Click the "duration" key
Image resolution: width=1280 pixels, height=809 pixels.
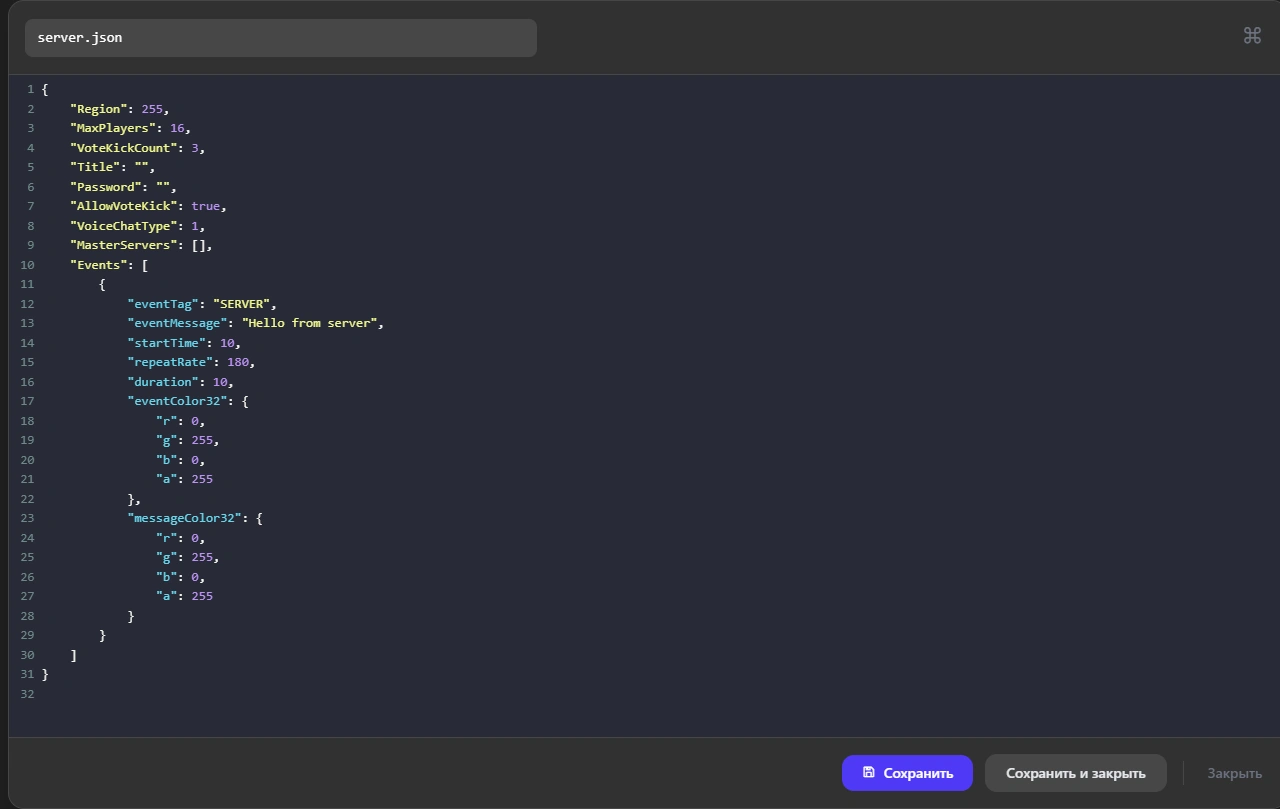tap(163, 382)
